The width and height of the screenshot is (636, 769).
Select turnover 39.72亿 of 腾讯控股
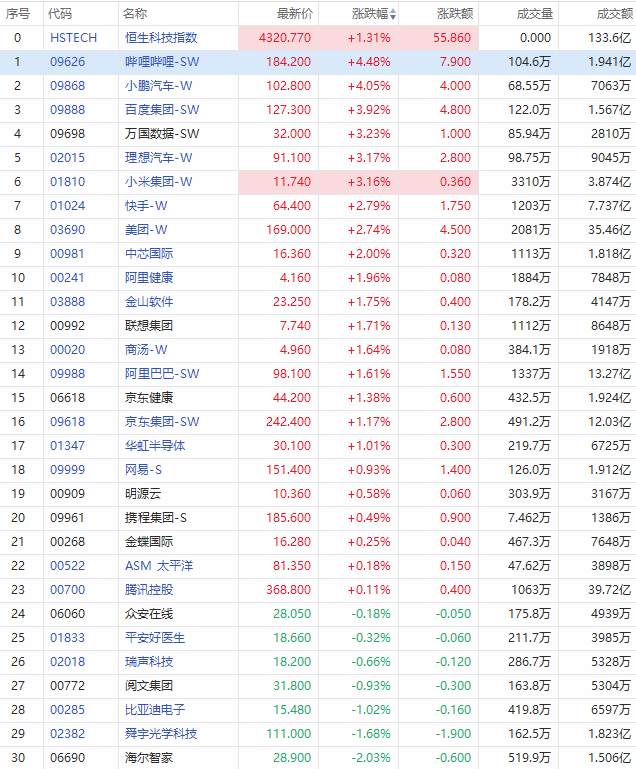point(610,590)
